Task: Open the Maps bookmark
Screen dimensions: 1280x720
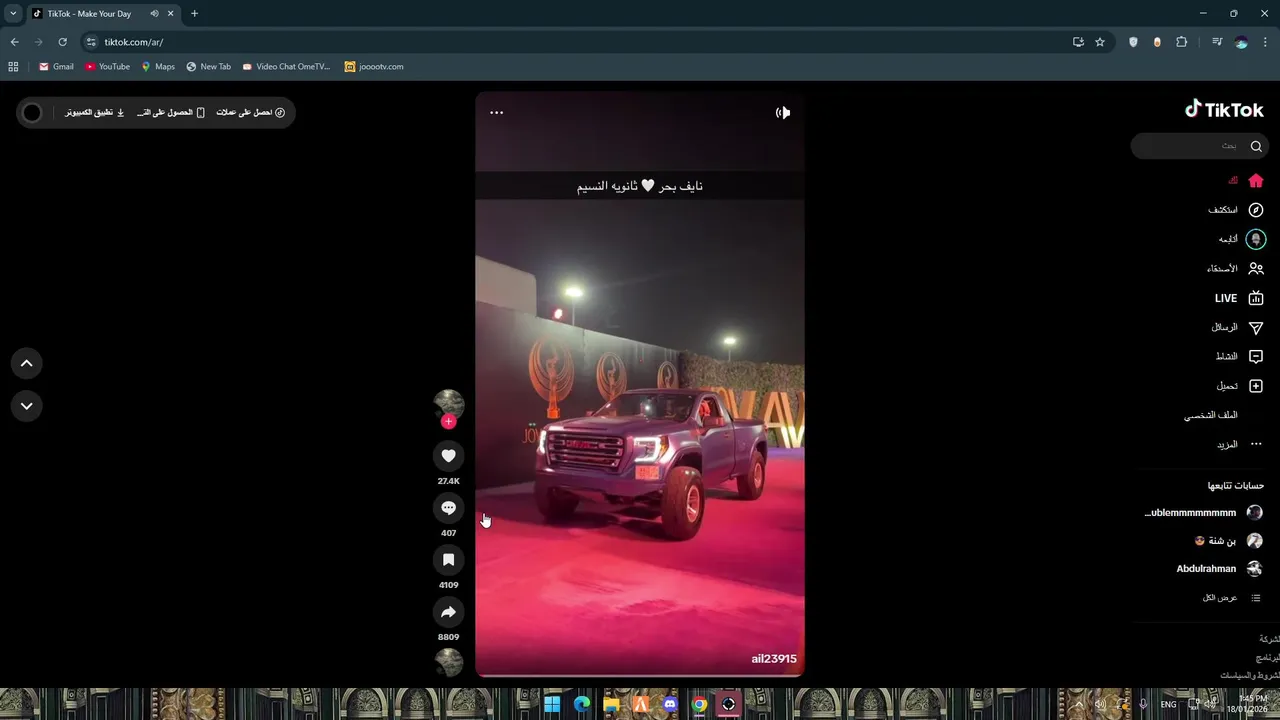Action: pos(158,67)
